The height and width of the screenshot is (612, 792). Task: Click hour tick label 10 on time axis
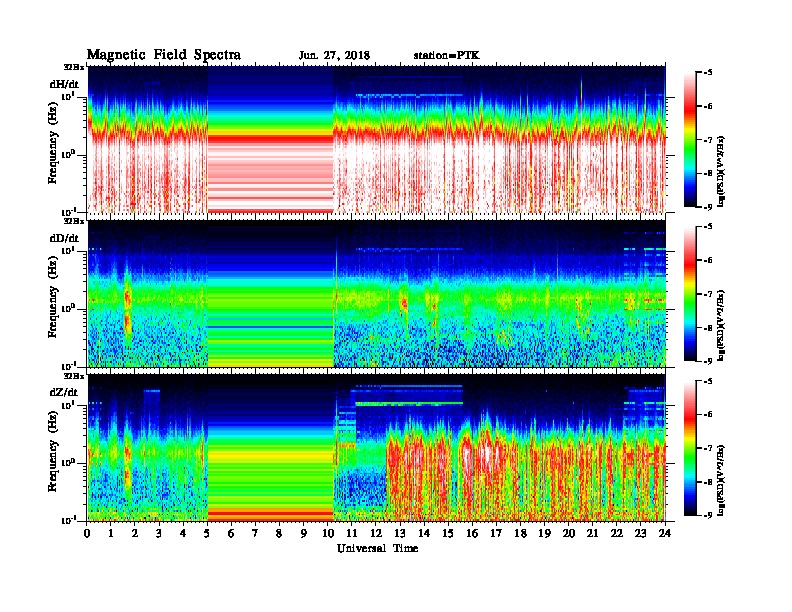tap(328, 533)
